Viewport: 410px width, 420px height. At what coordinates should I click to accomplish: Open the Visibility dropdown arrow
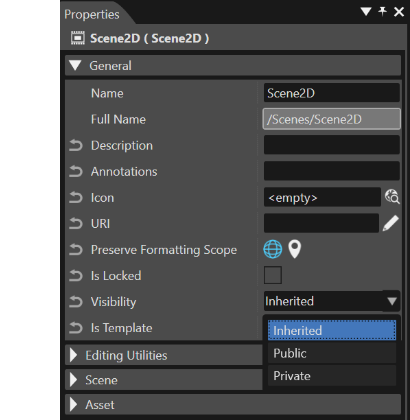click(x=392, y=301)
